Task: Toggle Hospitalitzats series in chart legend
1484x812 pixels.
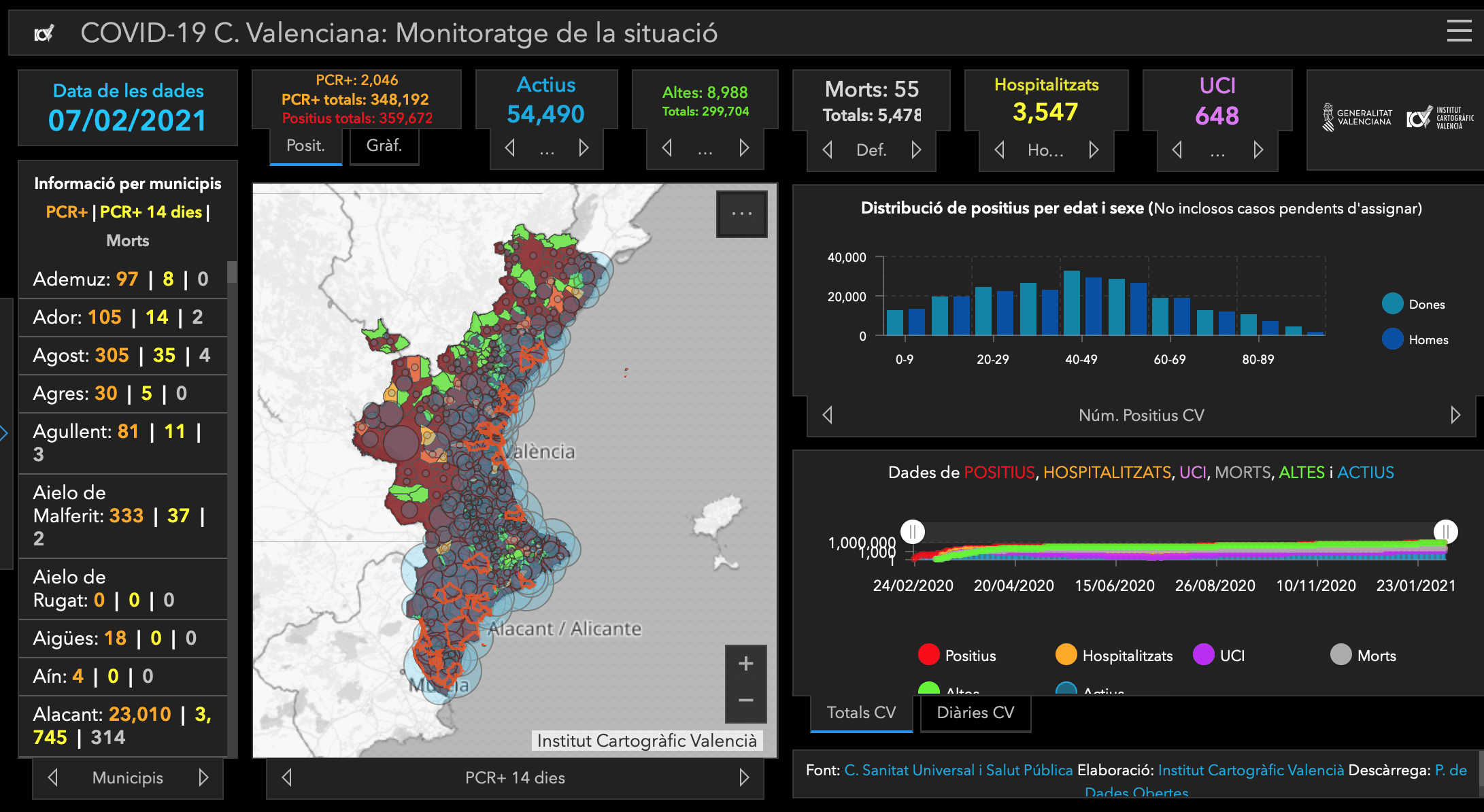Action: (1066, 655)
